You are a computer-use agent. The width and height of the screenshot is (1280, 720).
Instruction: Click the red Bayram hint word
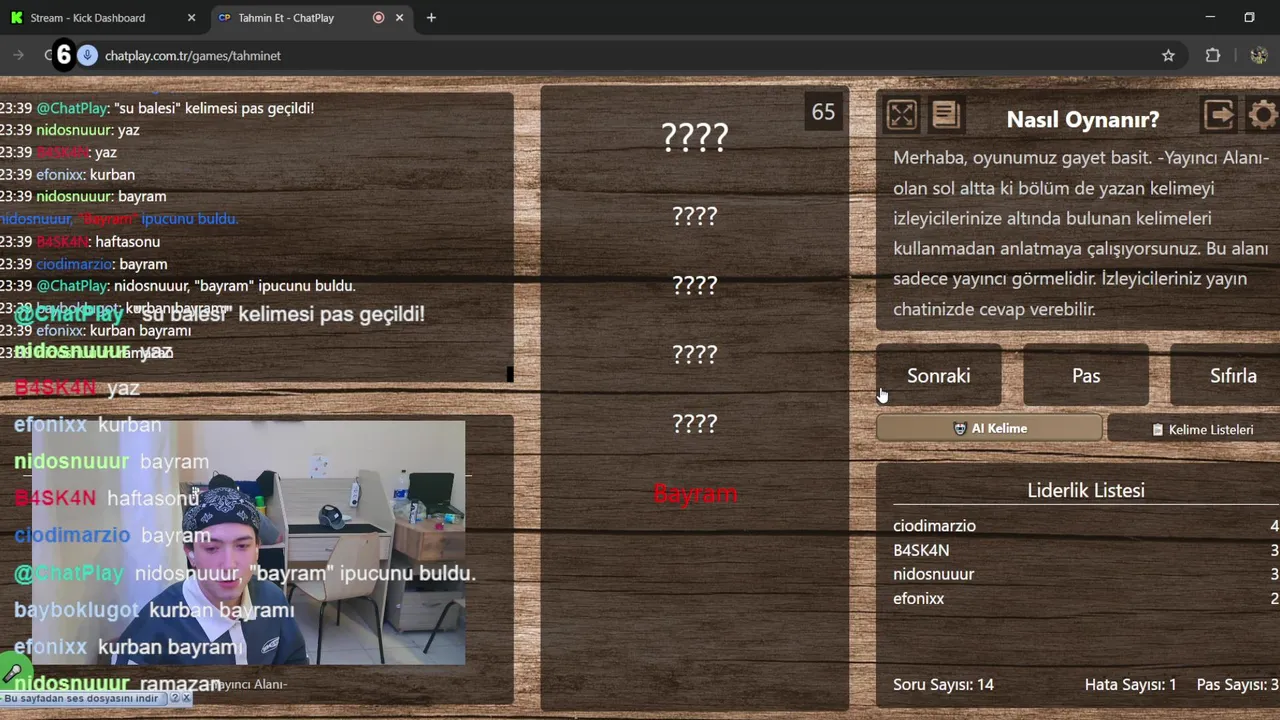click(695, 493)
